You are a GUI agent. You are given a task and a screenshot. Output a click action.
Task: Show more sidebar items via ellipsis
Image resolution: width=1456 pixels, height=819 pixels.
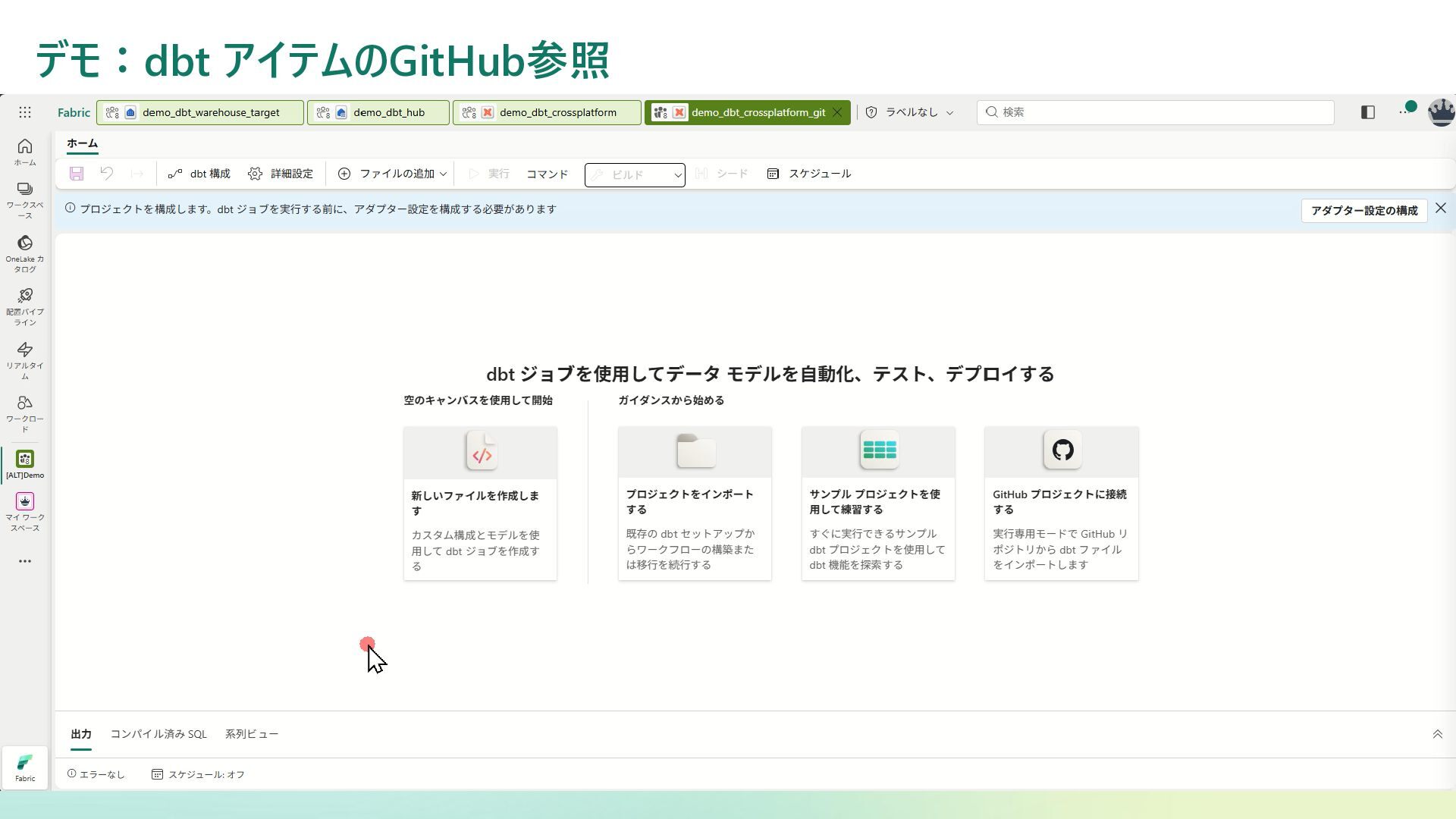tap(25, 561)
